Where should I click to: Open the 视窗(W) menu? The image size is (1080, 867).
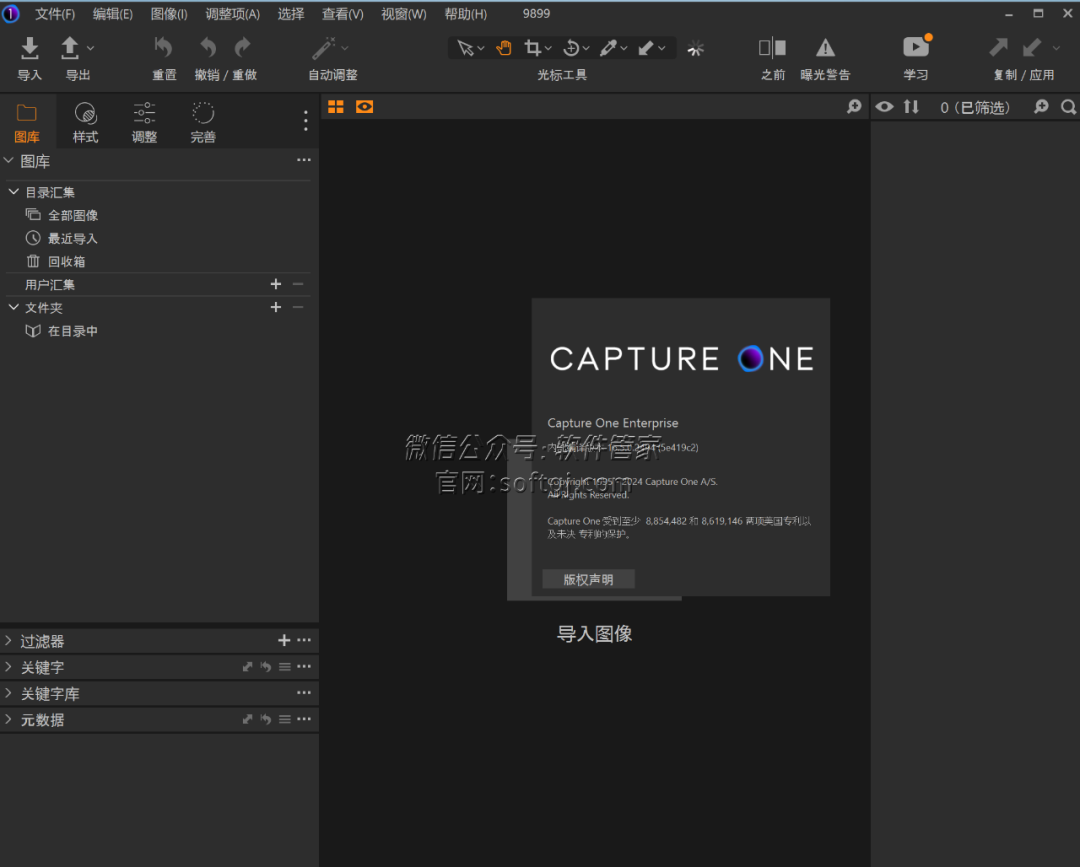click(404, 14)
